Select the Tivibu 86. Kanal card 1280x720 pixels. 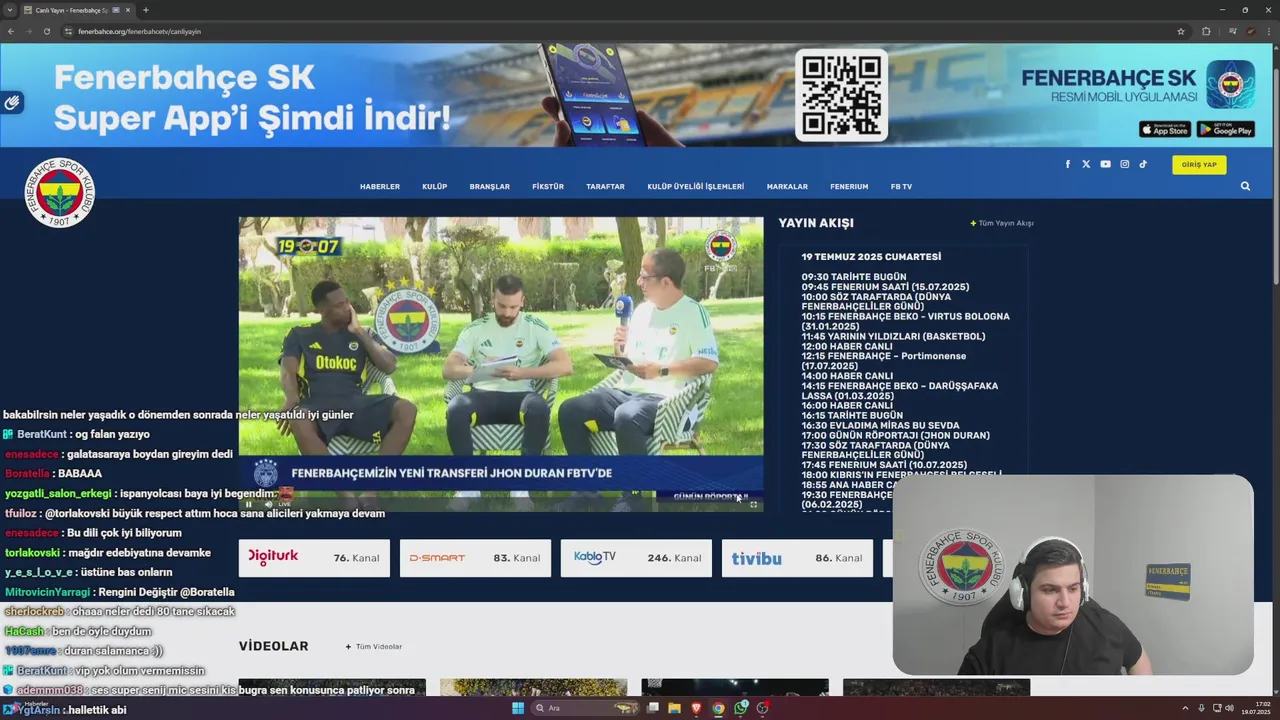797,558
